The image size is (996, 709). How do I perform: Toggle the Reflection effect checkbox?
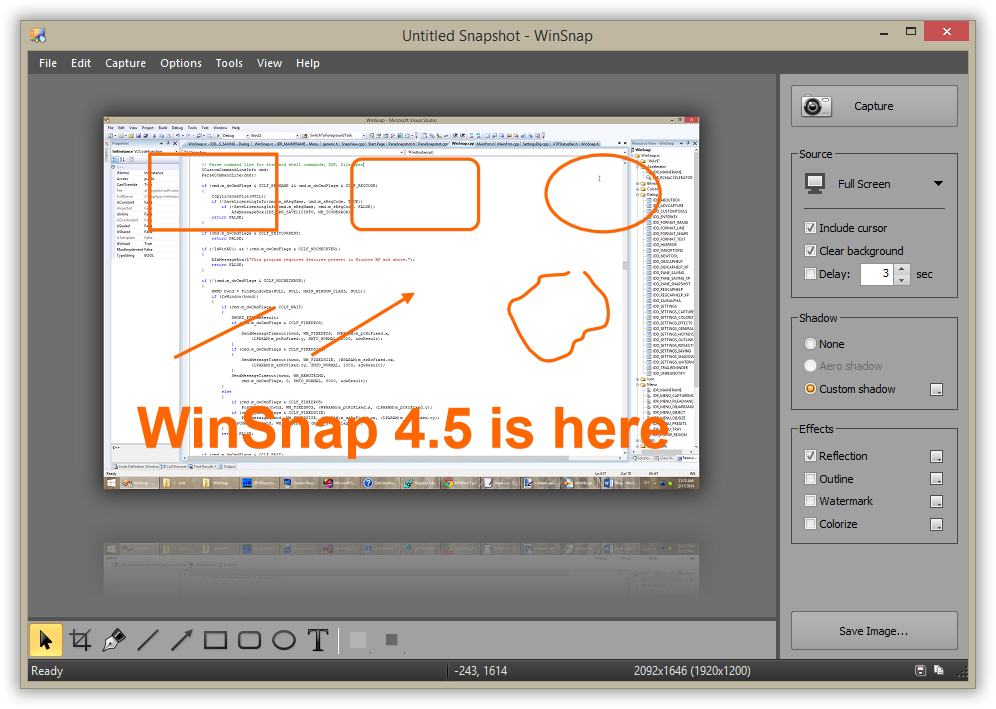(811, 456)
